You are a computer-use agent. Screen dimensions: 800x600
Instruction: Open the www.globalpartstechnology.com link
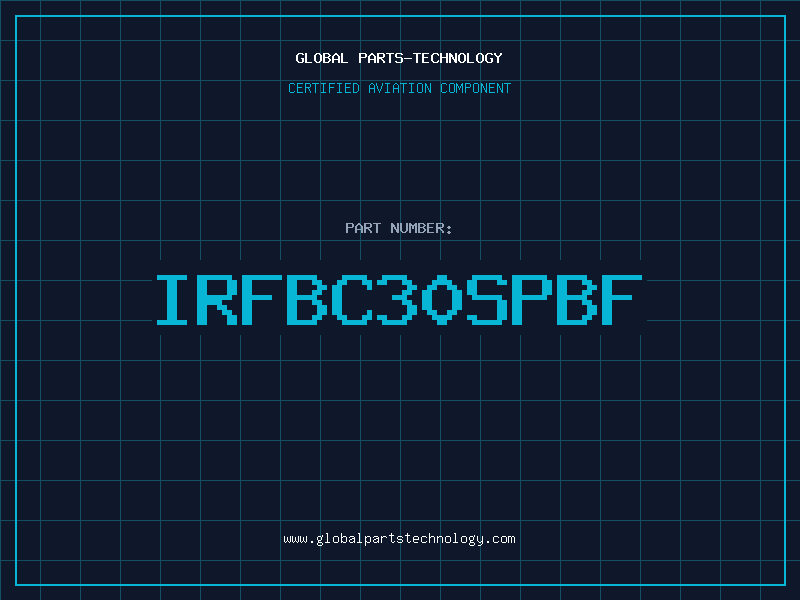[399, 539]
